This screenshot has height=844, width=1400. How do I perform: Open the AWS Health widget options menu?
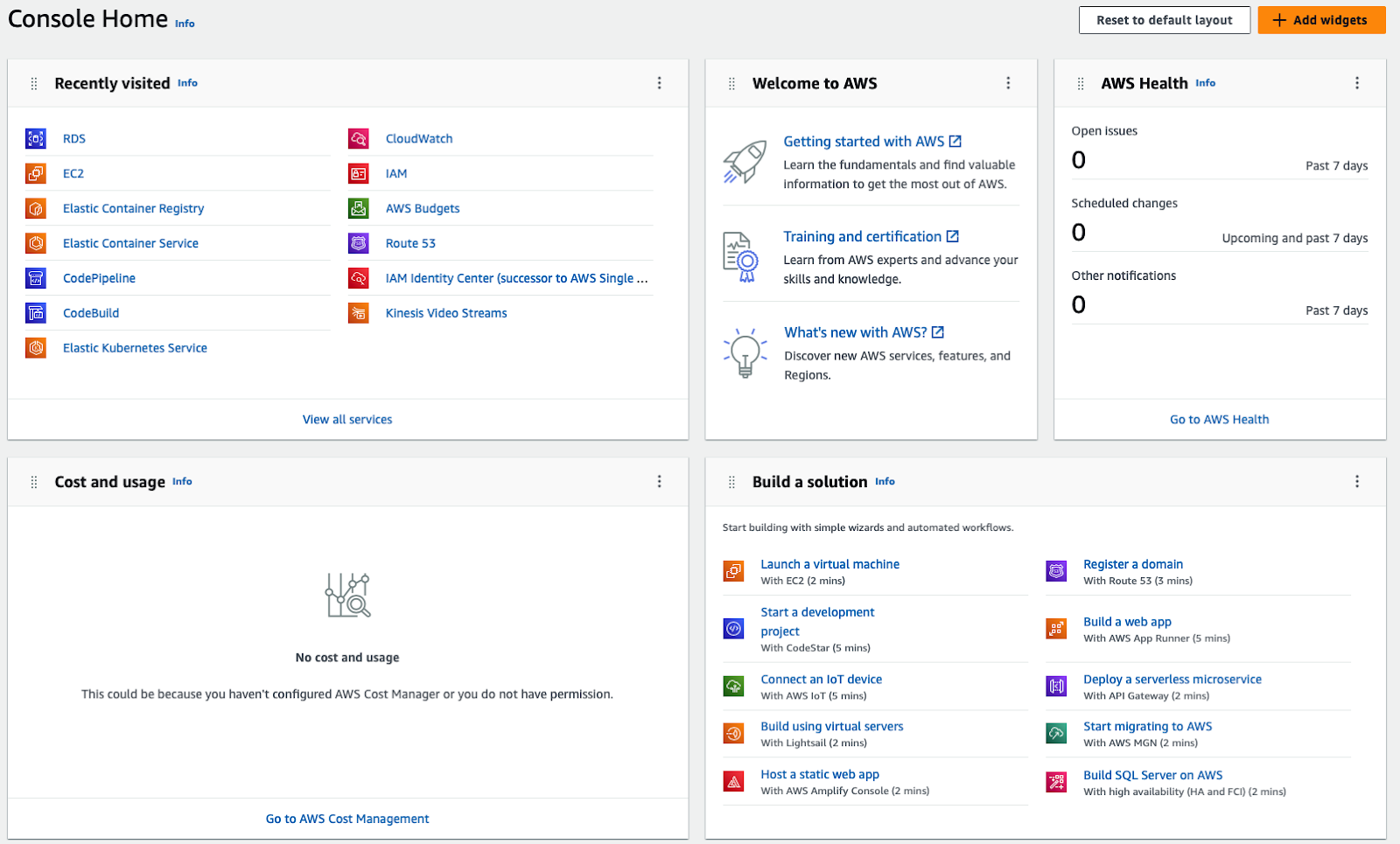(1357, 82)
